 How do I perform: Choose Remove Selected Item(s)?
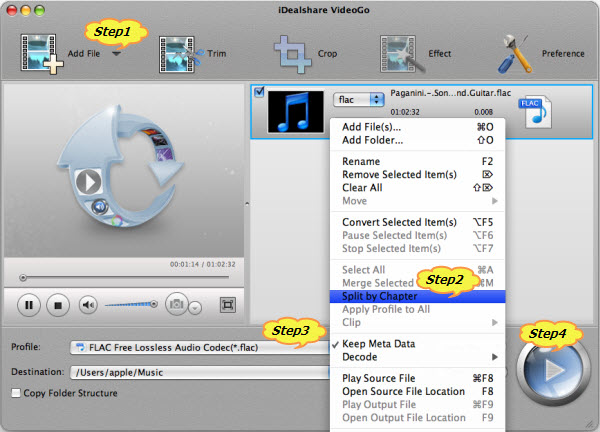417,174
